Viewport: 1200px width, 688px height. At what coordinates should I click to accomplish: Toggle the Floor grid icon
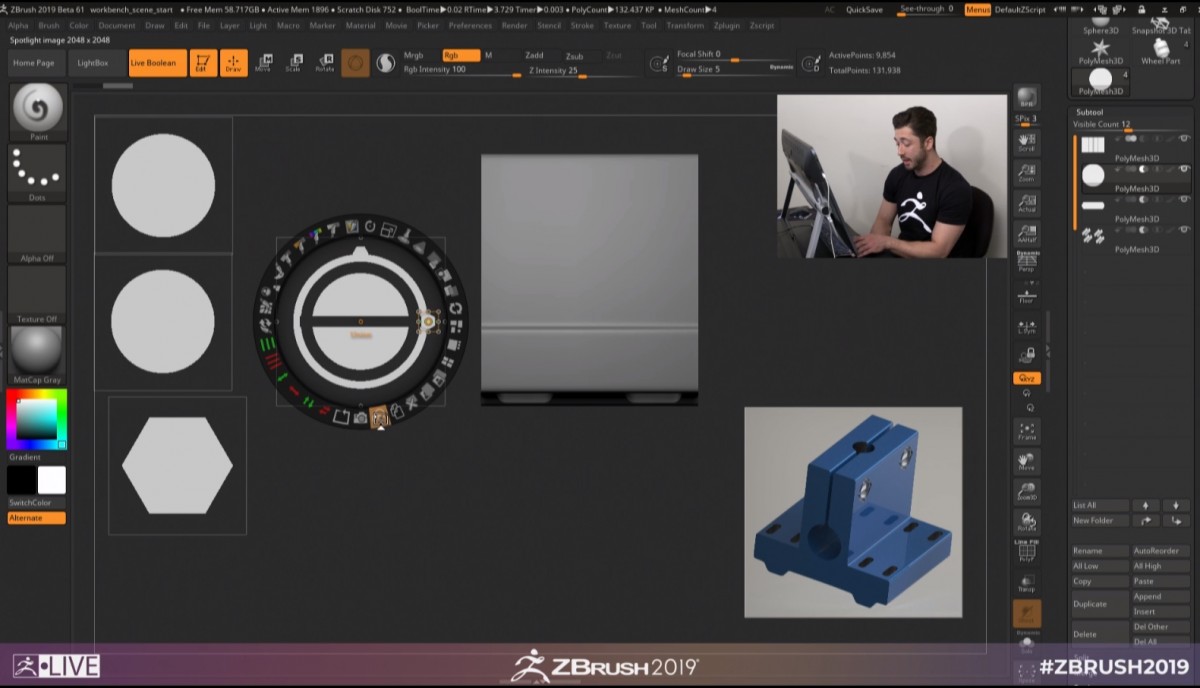click(1026, 294)
